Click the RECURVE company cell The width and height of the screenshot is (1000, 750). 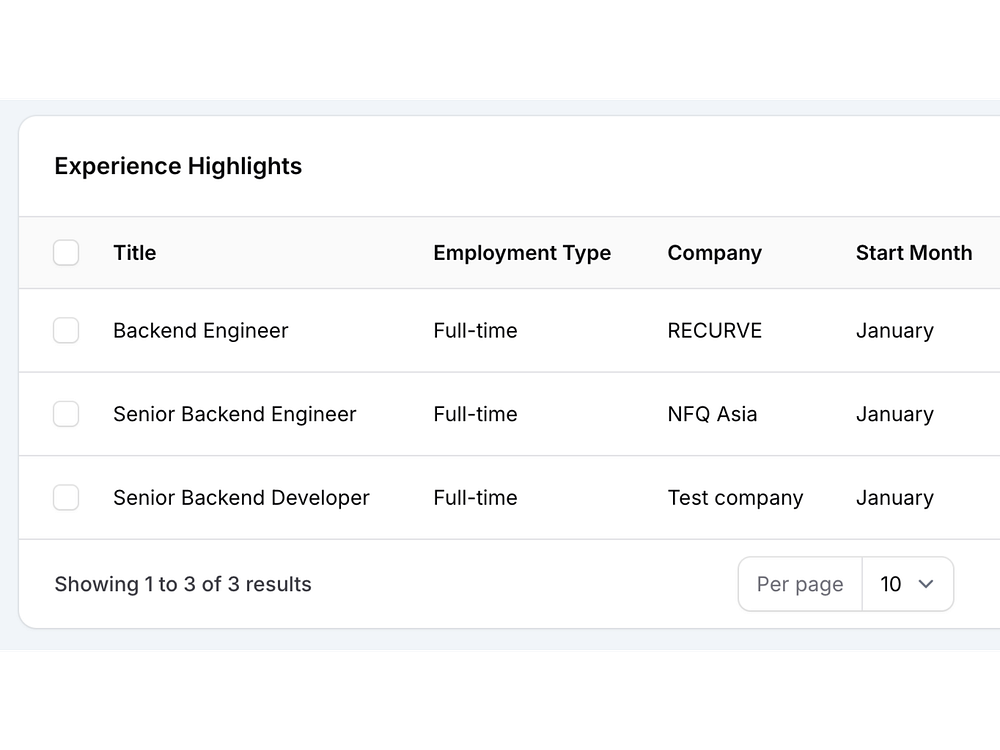pyautogui.click(x=714, y=331)
